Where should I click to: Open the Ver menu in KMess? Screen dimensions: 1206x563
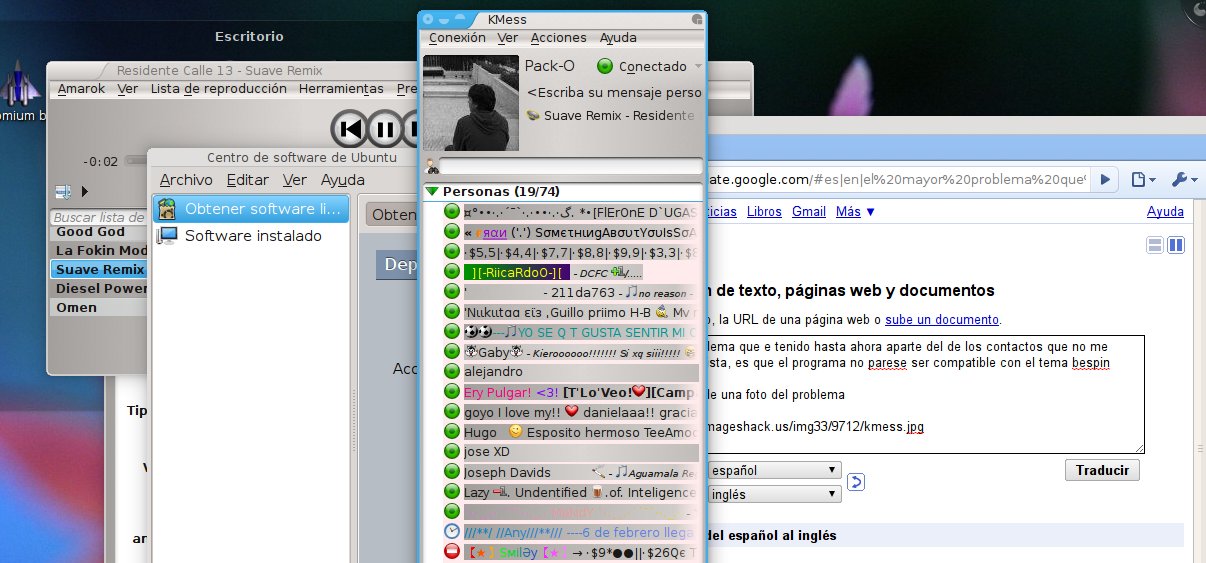click(x=508, y=38)
